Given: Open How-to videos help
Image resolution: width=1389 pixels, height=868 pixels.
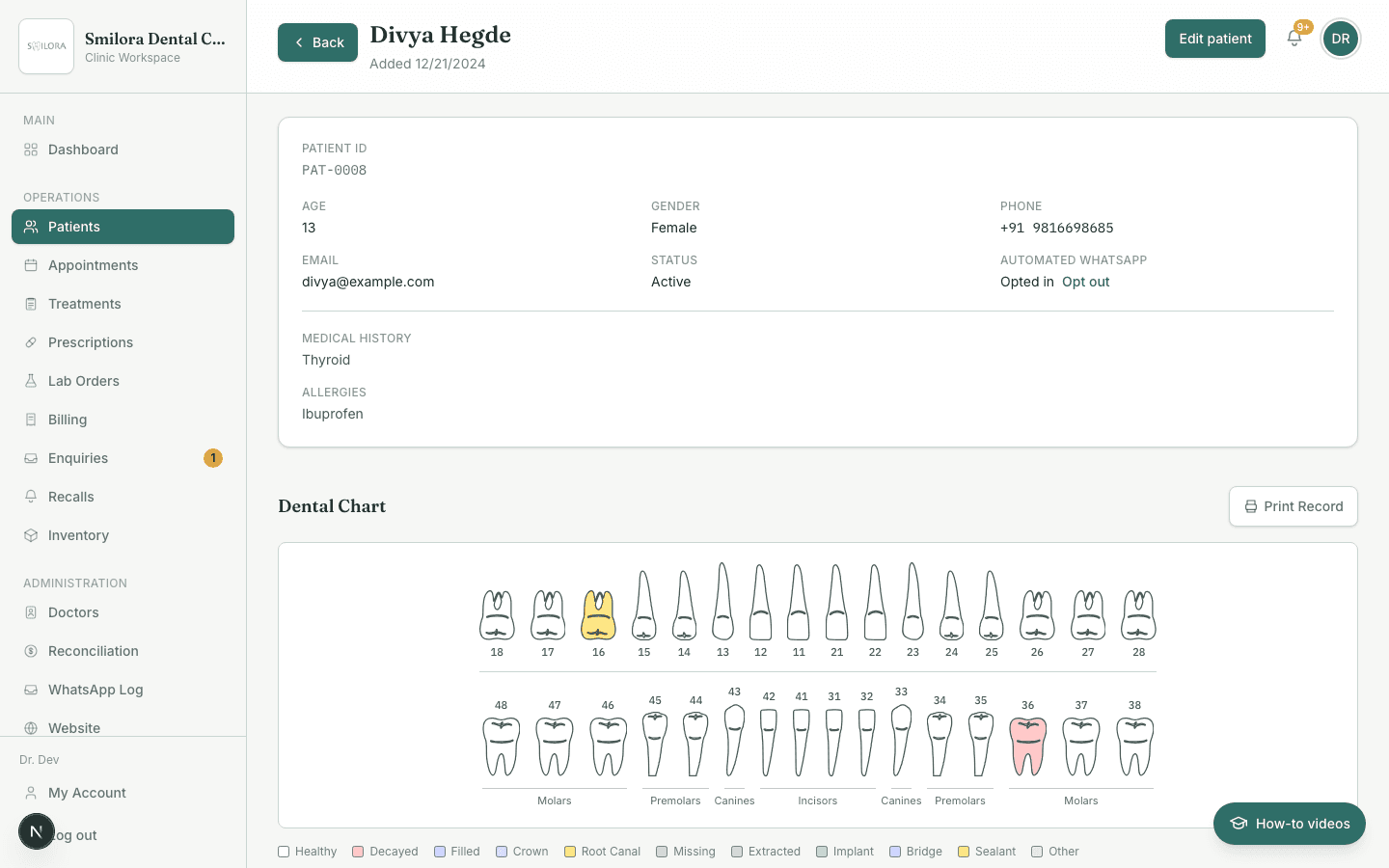Looking at the screenshot, I should click(1290, 824).
